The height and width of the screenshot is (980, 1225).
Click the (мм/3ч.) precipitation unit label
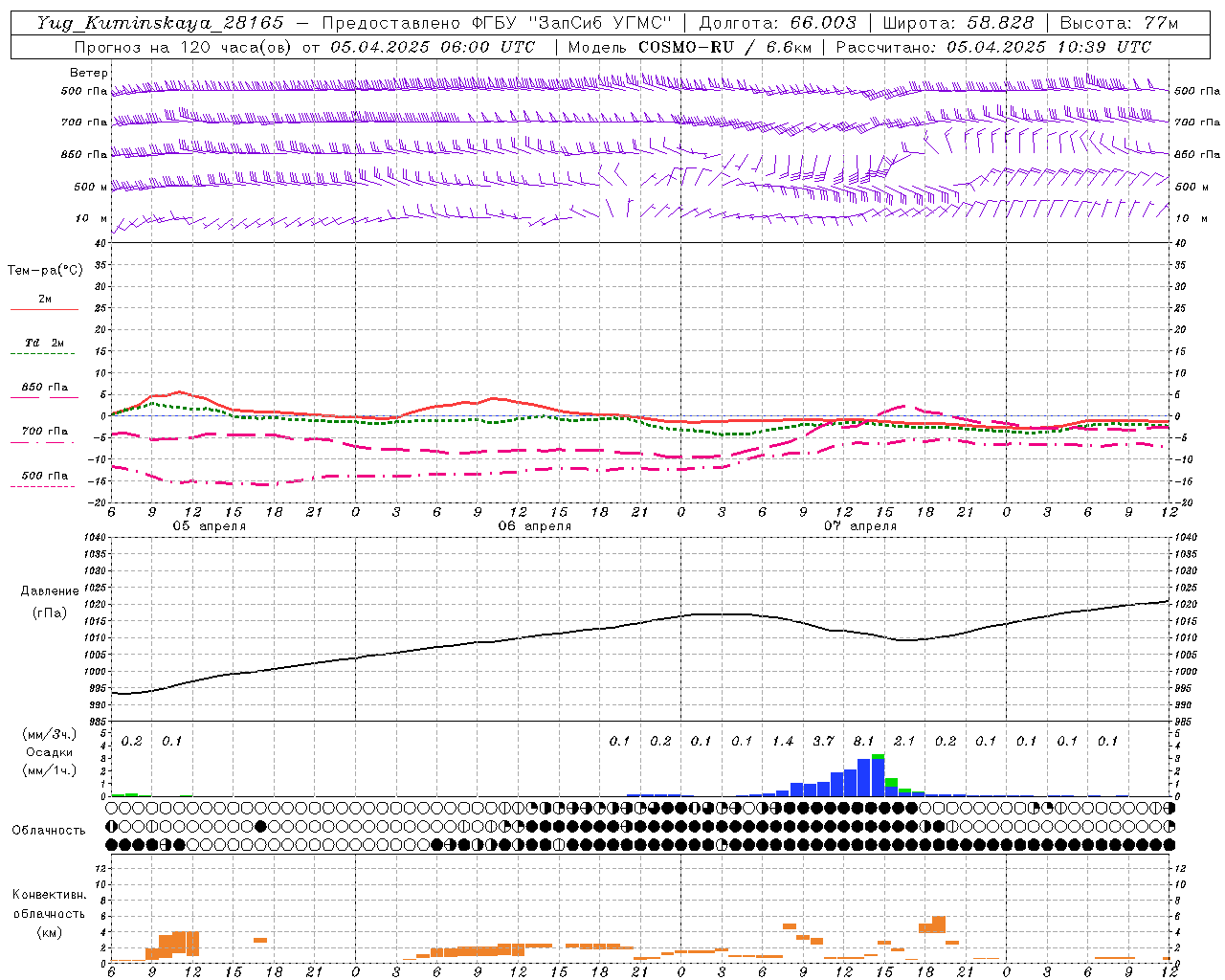pos(50,735)
